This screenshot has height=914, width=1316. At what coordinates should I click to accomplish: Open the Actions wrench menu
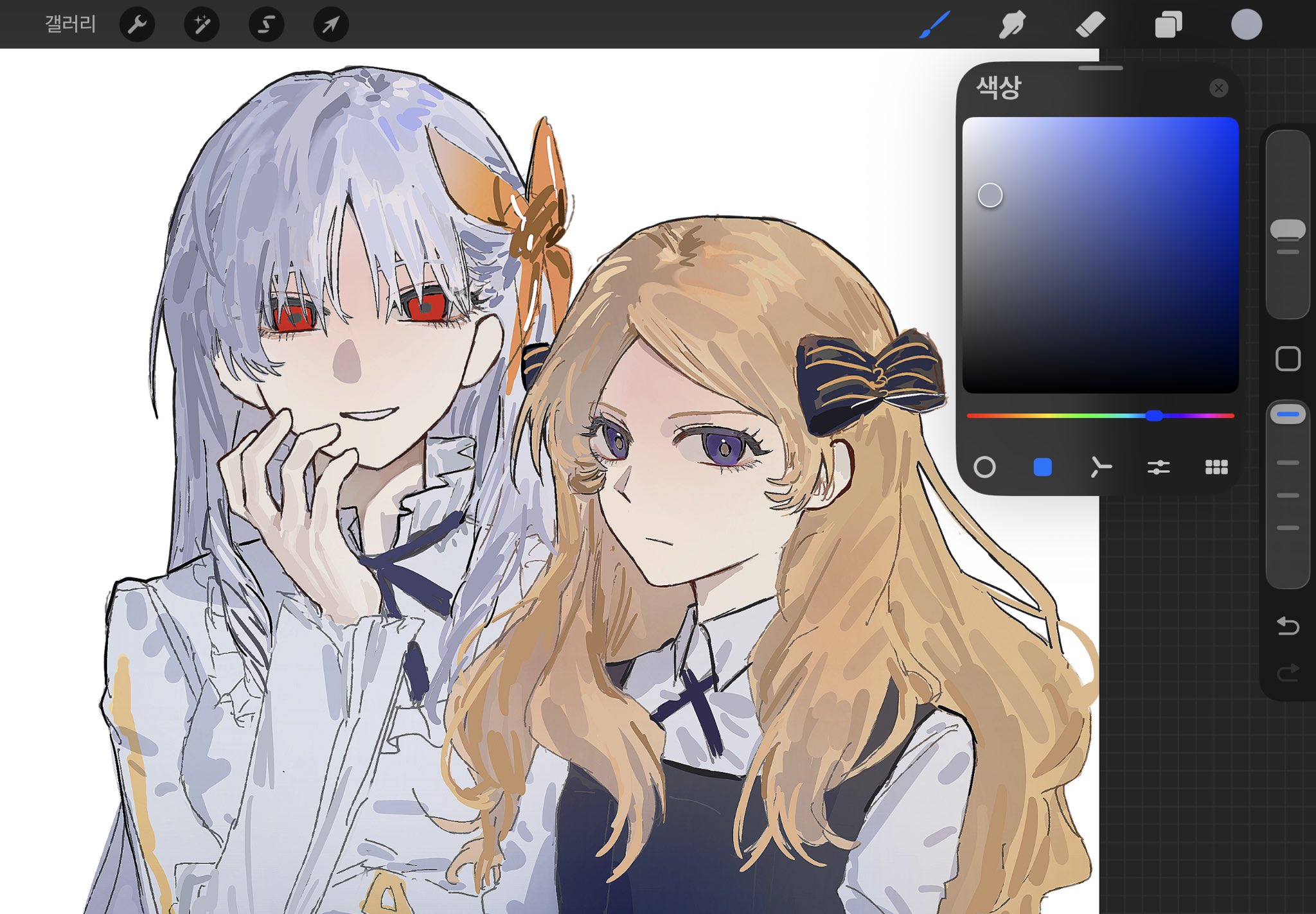pos(137,25)
